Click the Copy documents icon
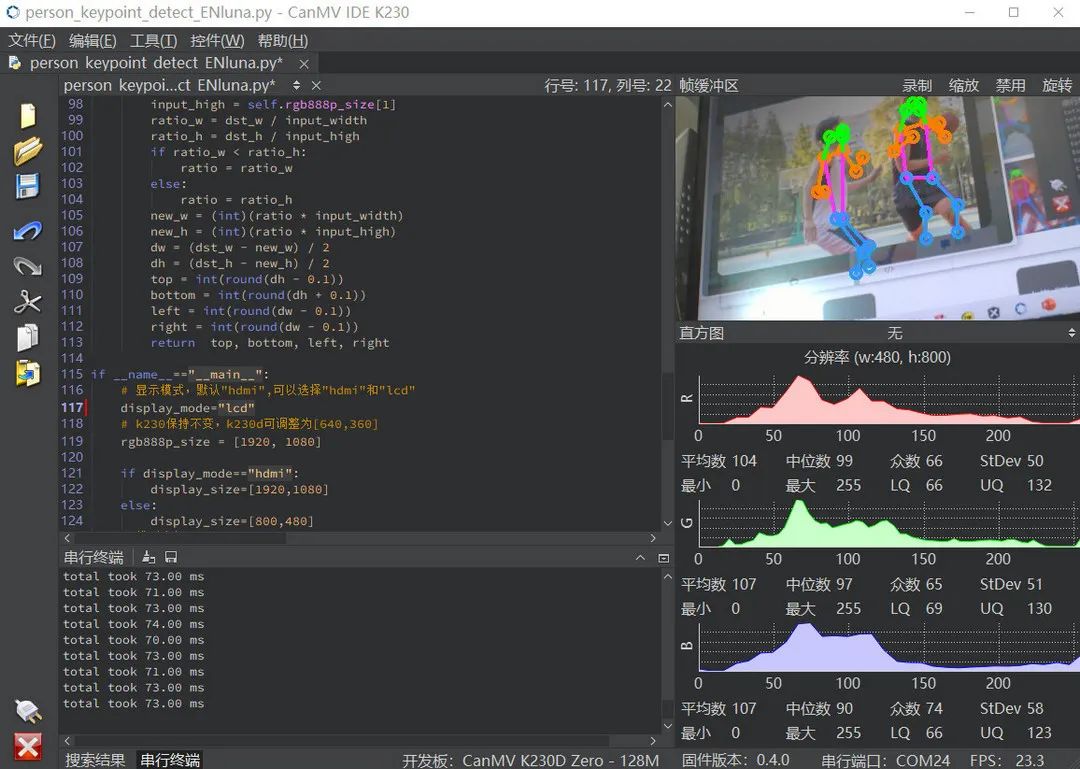 point(27,338)
